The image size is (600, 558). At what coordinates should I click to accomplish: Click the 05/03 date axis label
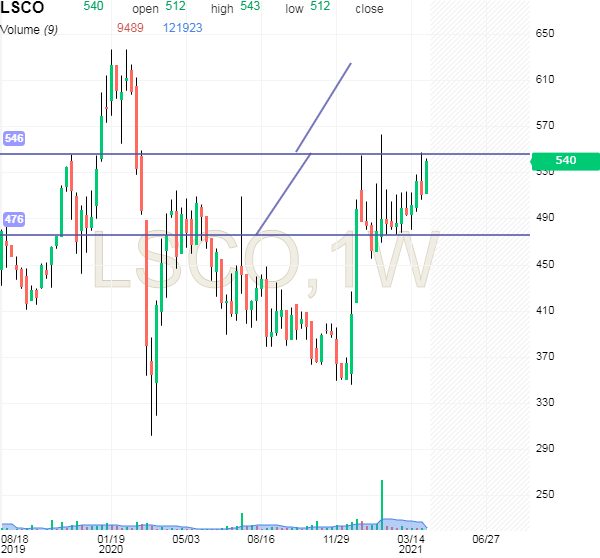point(186,539)
